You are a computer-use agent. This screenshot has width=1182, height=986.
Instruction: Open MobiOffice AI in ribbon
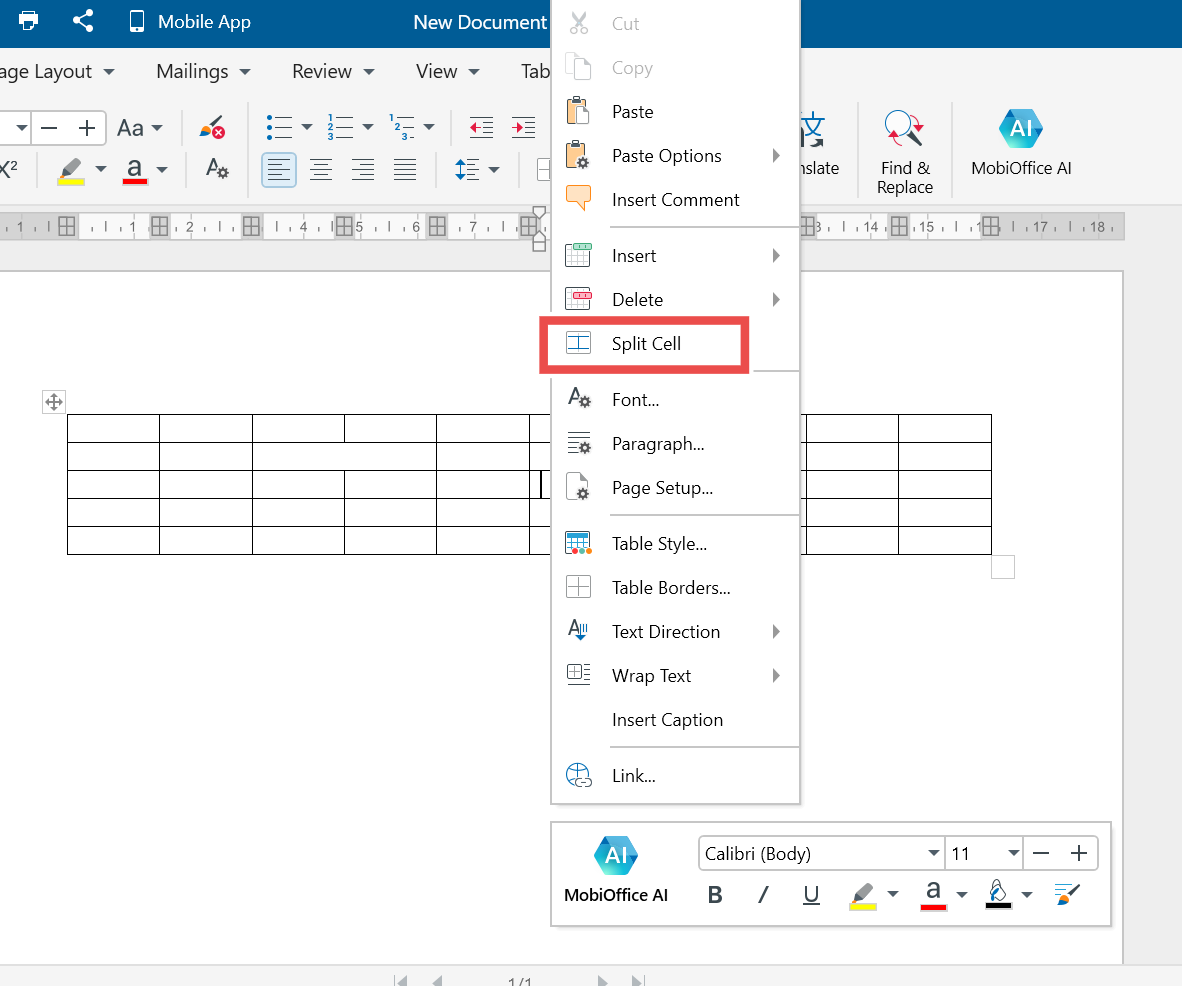(x=1021, y=143)
